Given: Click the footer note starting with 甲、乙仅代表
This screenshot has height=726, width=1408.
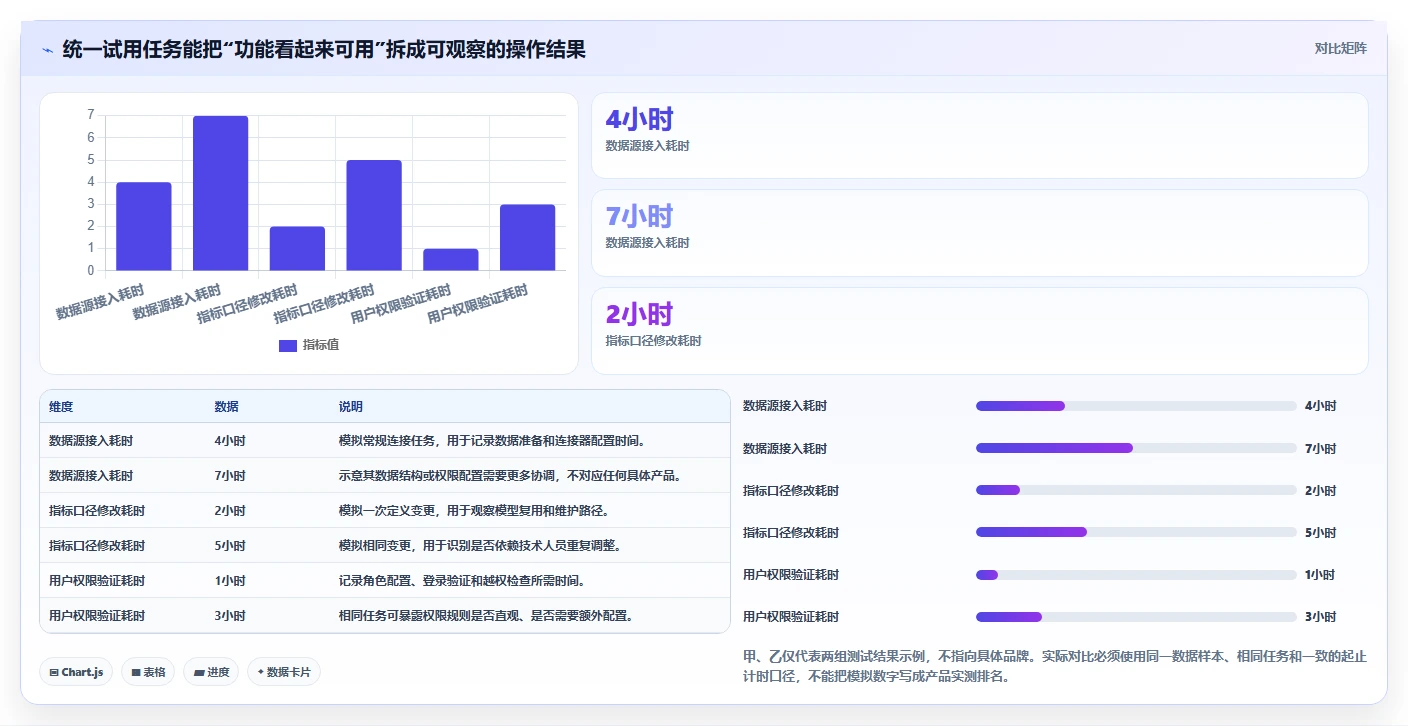Looking at the screenshot, I should [x=1055, y=667].
